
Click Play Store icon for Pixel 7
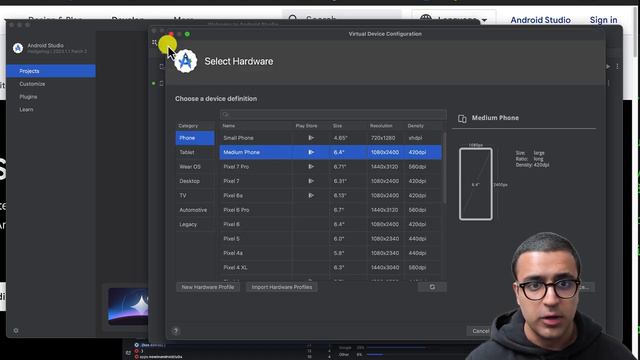pos(311,181)
